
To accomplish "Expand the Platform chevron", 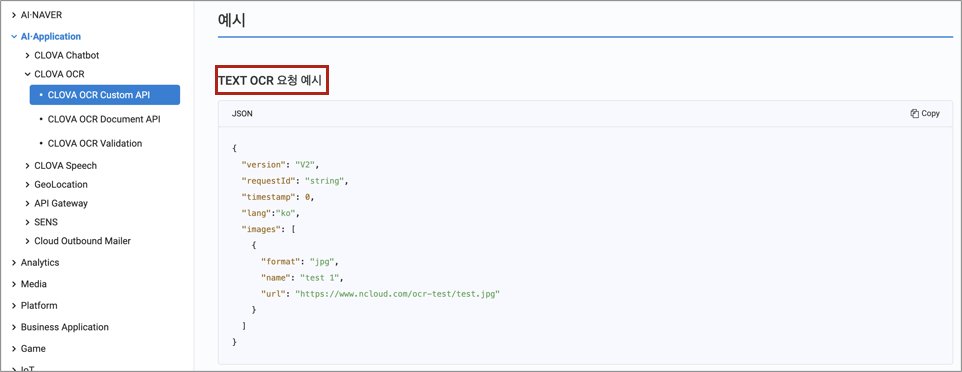I will point(13,306).
